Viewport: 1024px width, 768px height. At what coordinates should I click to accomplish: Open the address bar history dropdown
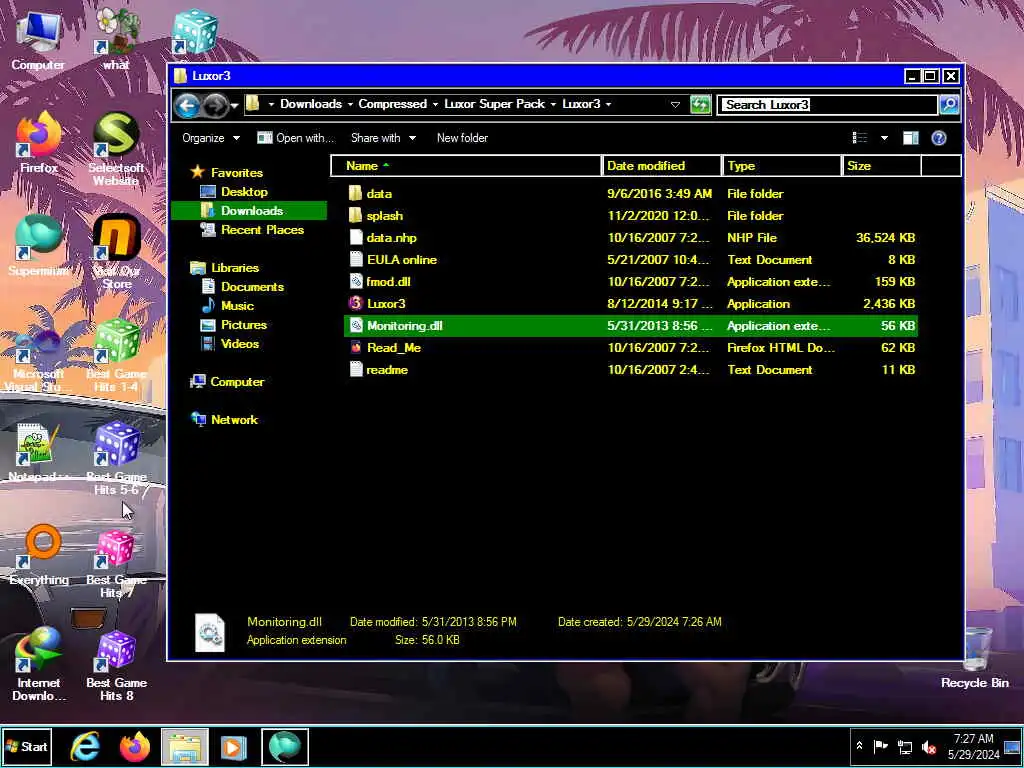click(675, 104)
